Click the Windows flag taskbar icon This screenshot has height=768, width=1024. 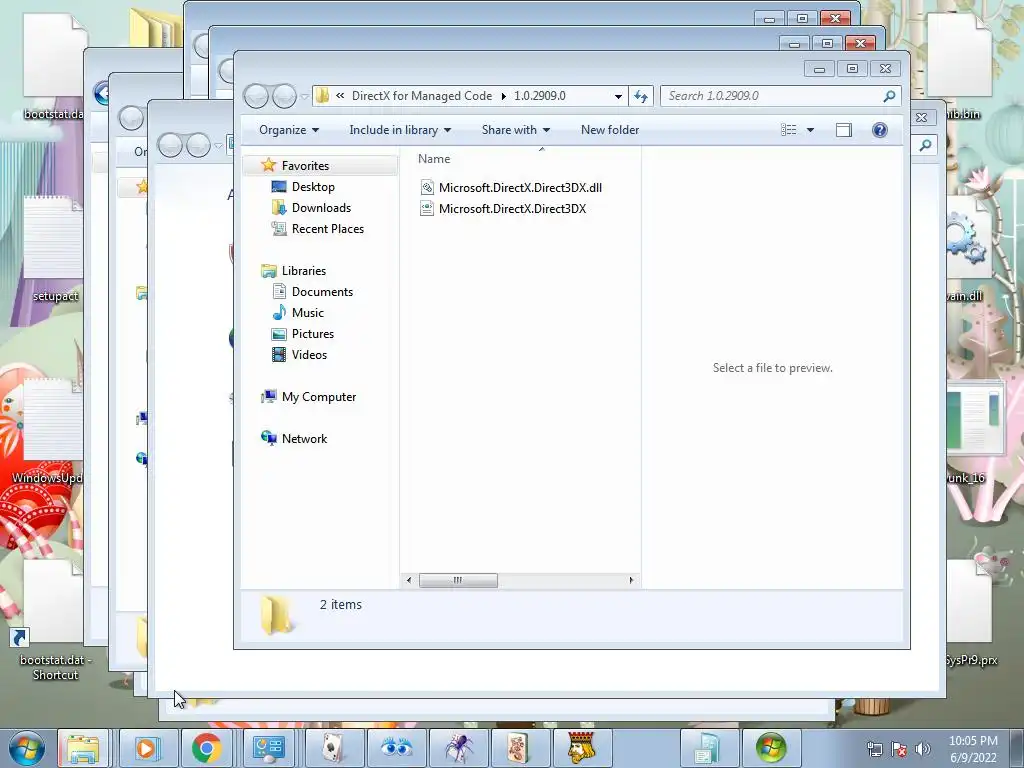pos(771,748)
